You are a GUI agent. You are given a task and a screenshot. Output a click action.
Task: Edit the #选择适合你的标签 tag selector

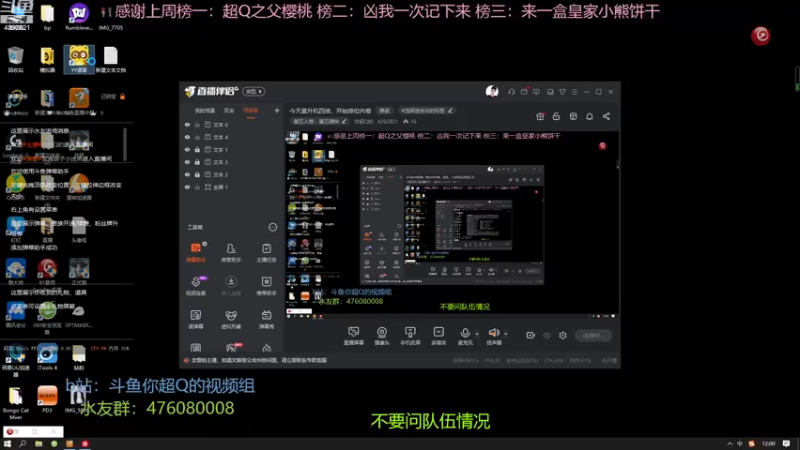coord(427,110)
